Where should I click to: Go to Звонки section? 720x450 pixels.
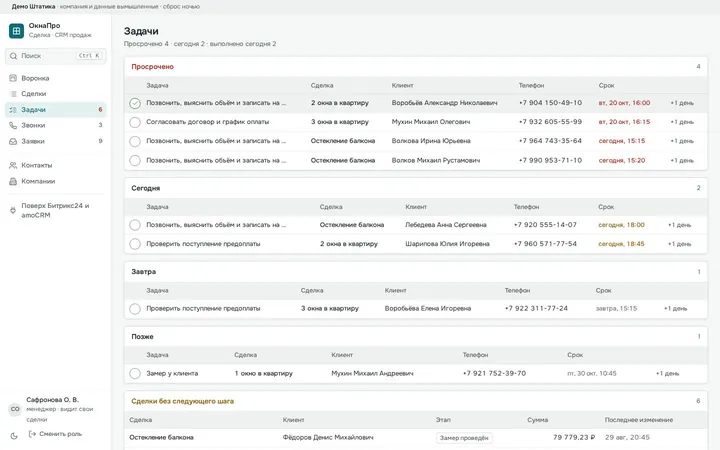(x=56, y=125)
